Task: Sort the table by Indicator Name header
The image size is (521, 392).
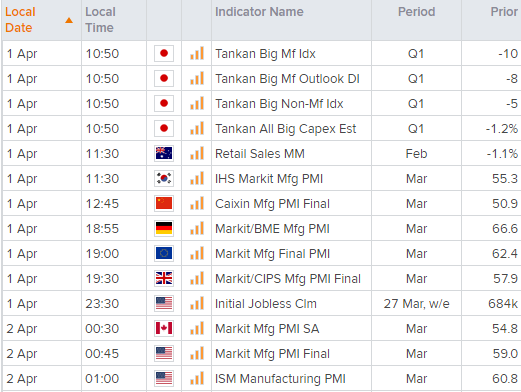Action: [x=259, y=12]
